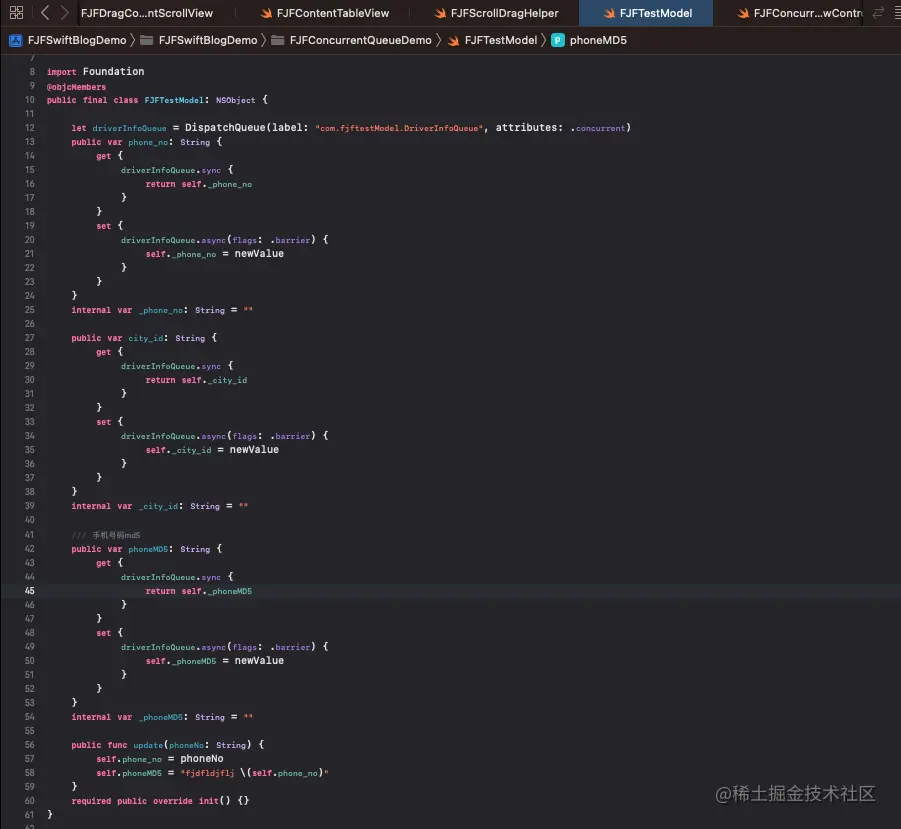Click 'required public override init()' on line 60
The image size is (901, 829).
coord(151,800)
